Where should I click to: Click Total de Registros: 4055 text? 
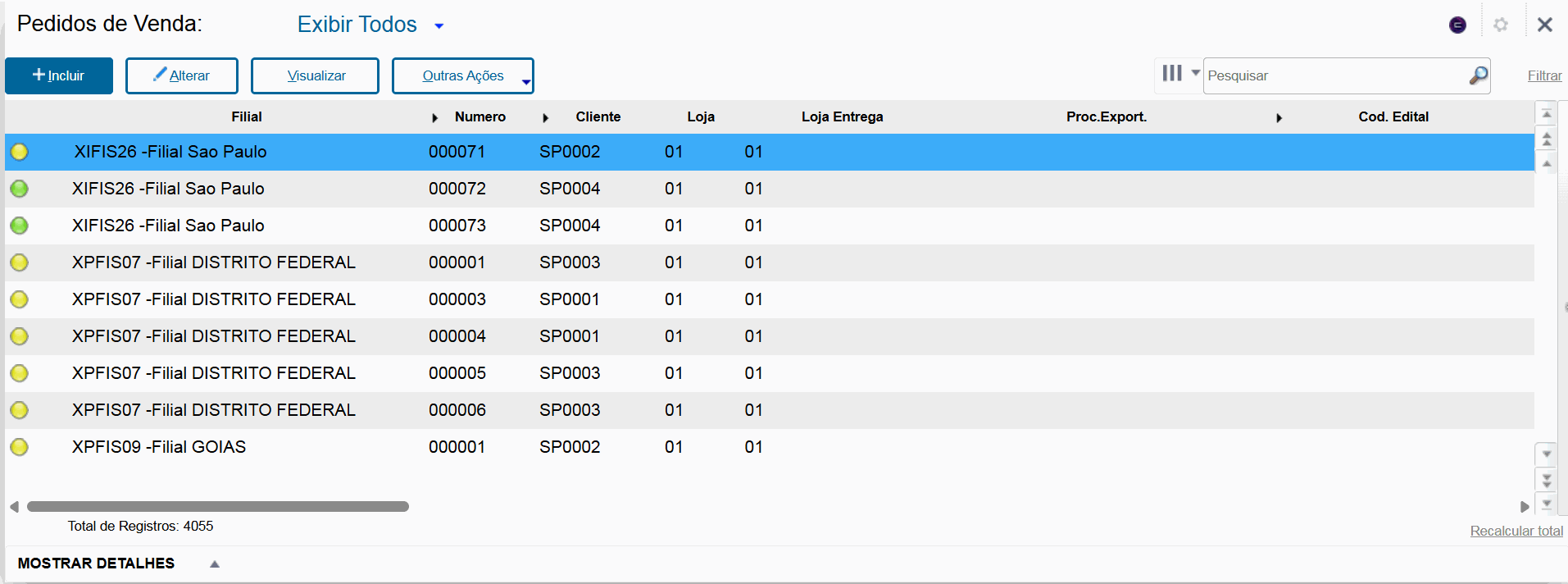140,526
